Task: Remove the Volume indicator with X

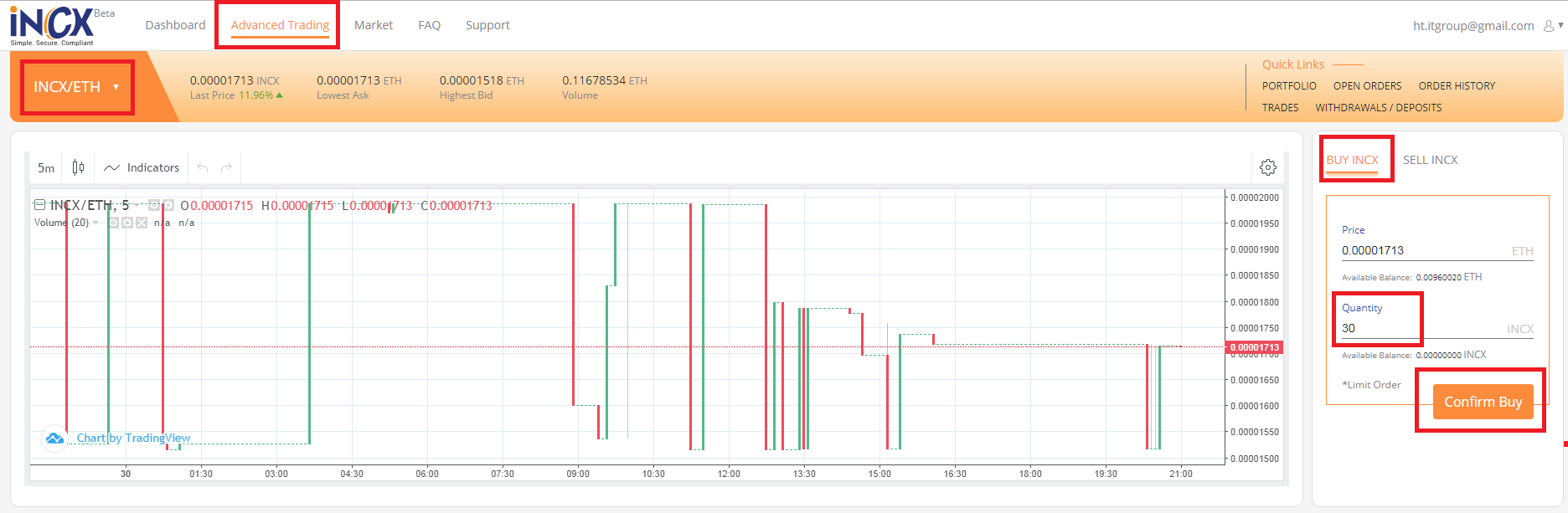Action: coord(142,223)
